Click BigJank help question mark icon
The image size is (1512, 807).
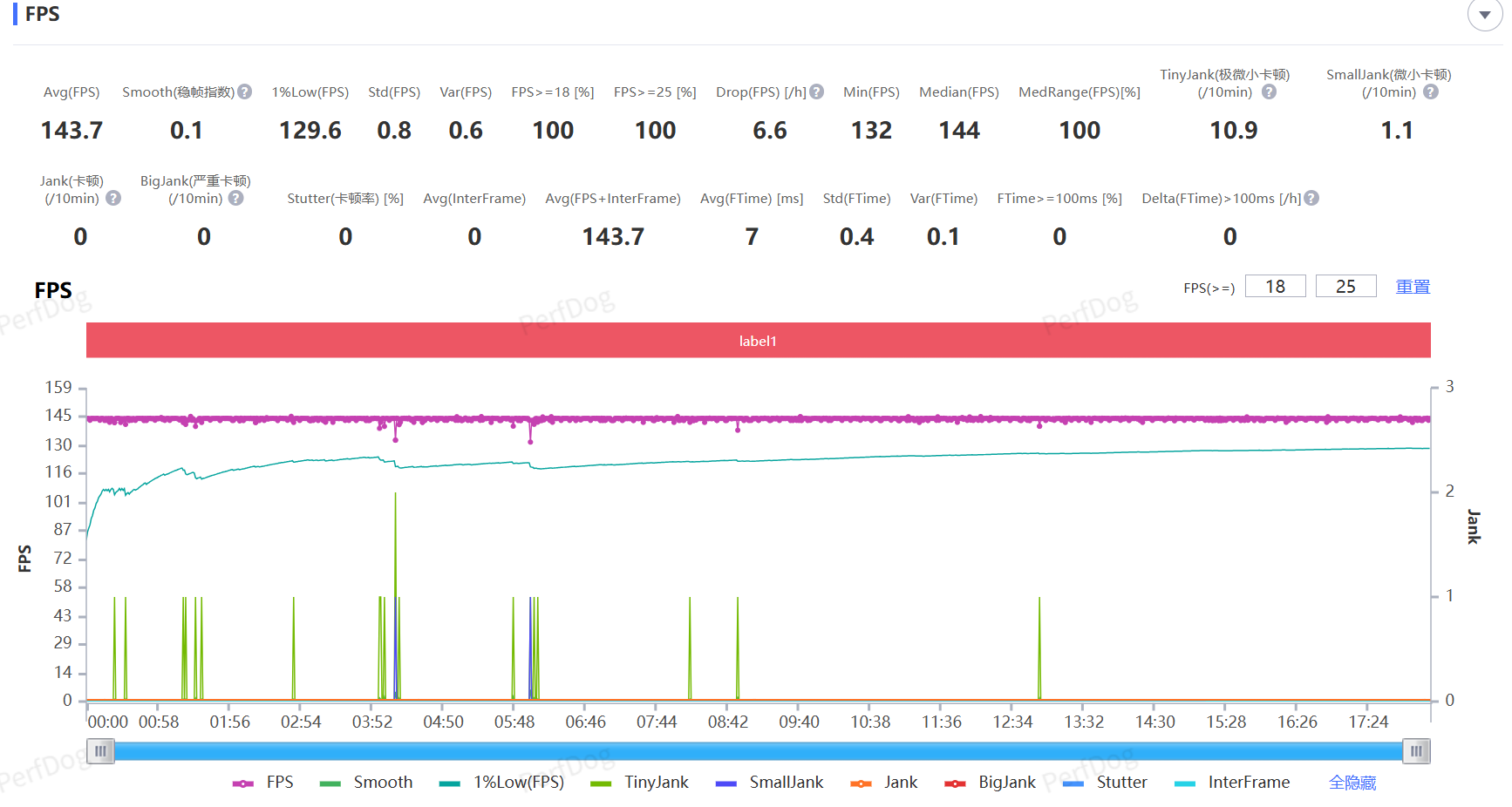point(236,198)
